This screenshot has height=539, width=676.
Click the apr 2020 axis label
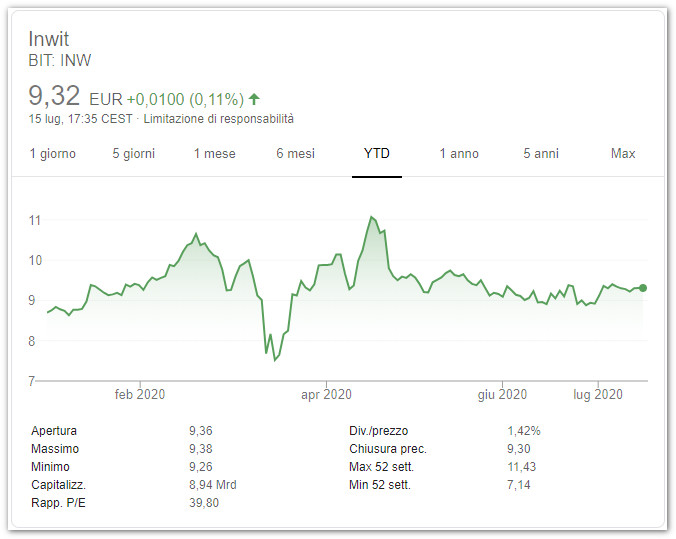click(x=326, y=395)
